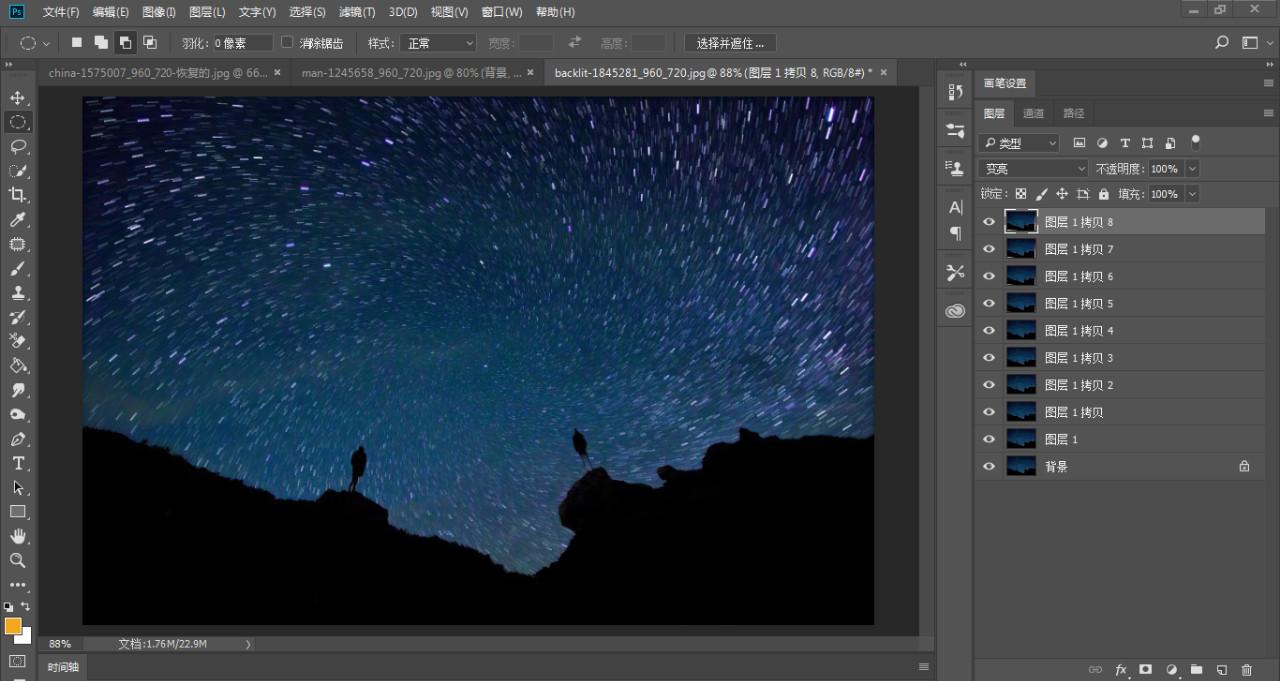
Task: Select the Quick Selection tool
Action: click(17, 171)
